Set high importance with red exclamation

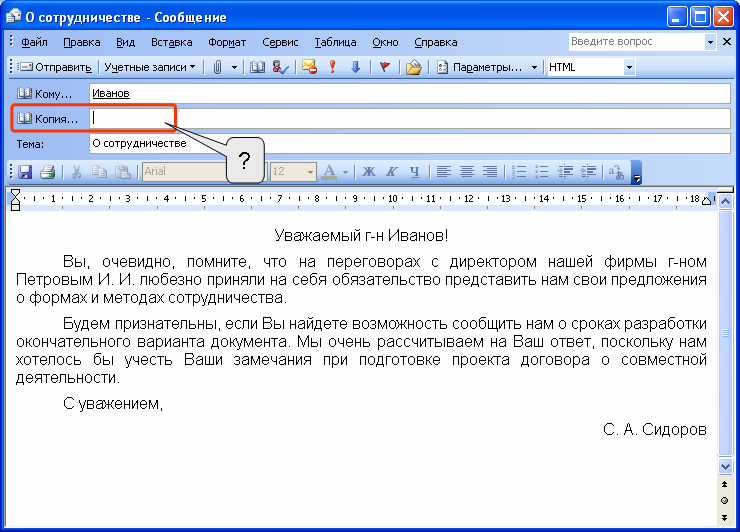(333, 68)
